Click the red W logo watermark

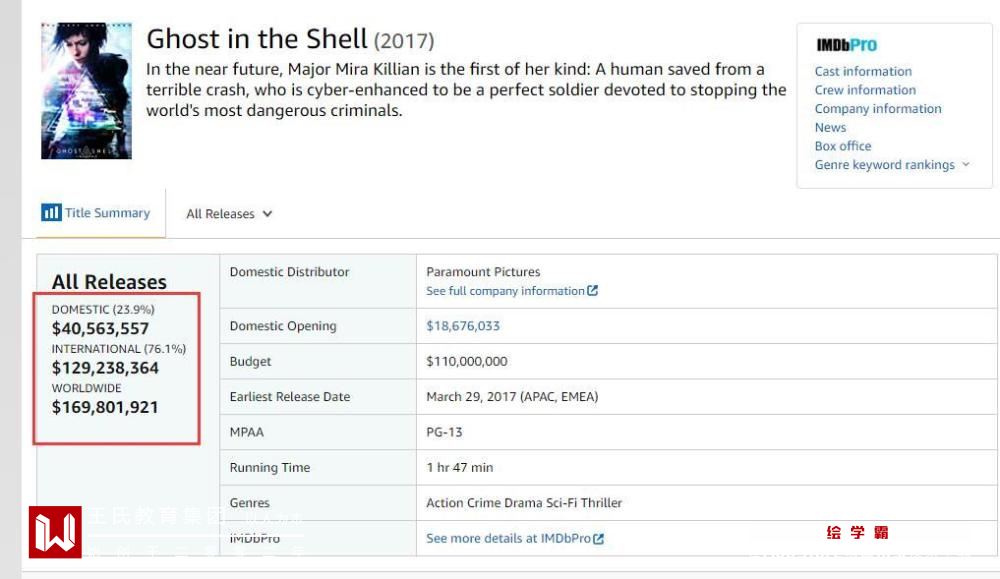pyautogui.click(x=55, y=532)
